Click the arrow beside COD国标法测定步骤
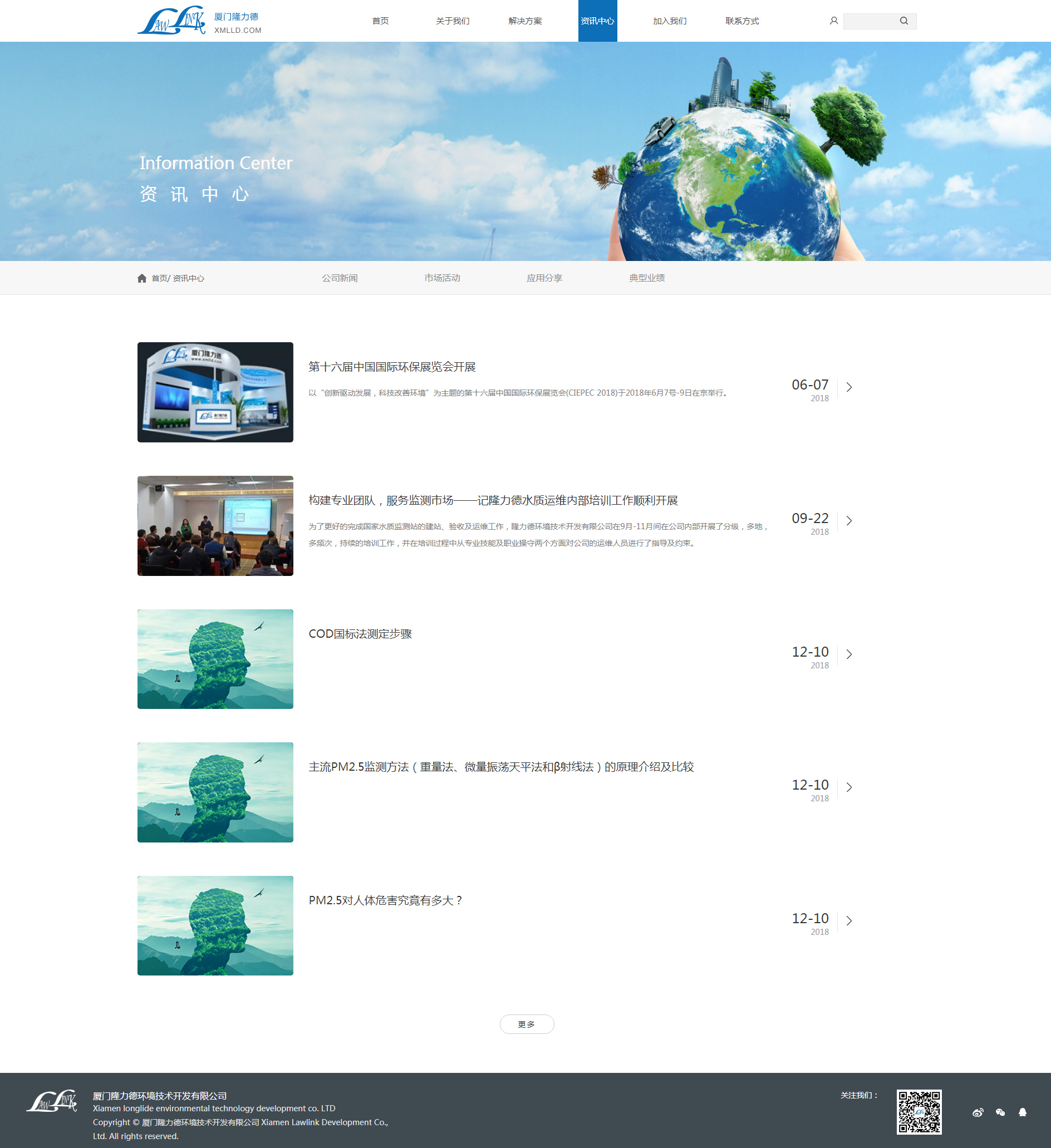 849,654
